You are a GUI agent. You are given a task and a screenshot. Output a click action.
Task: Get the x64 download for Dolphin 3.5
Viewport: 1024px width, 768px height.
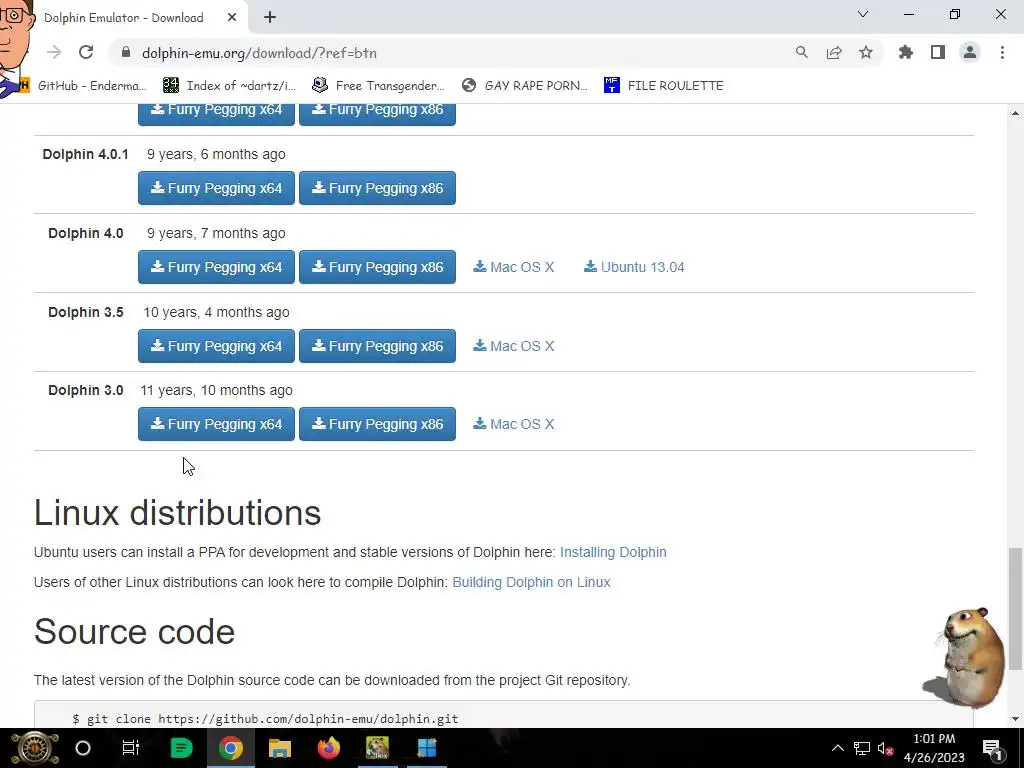click(216, 346)
